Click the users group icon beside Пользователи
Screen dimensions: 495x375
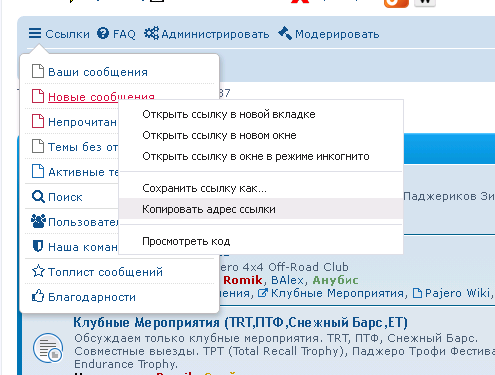pos(38,221)
